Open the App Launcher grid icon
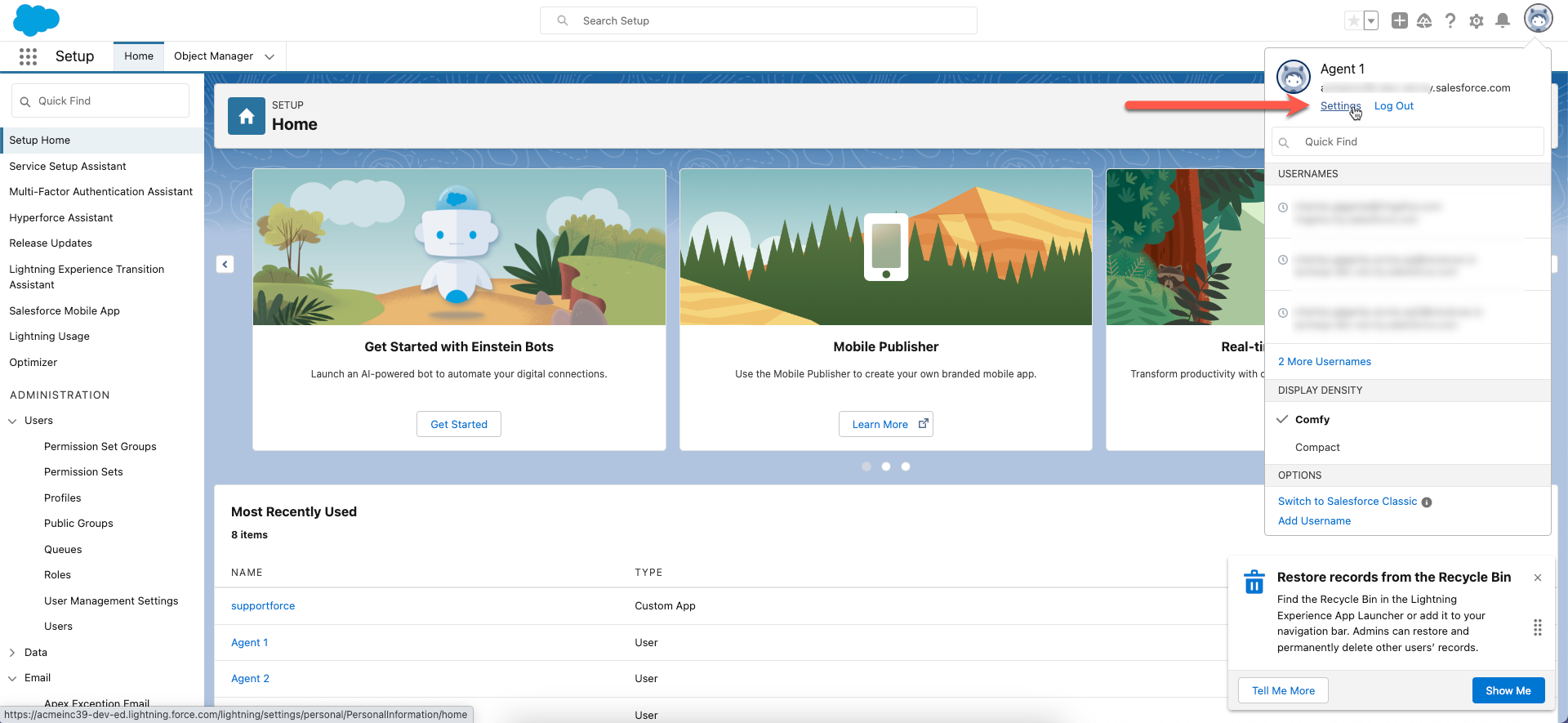 coord(28,56)
